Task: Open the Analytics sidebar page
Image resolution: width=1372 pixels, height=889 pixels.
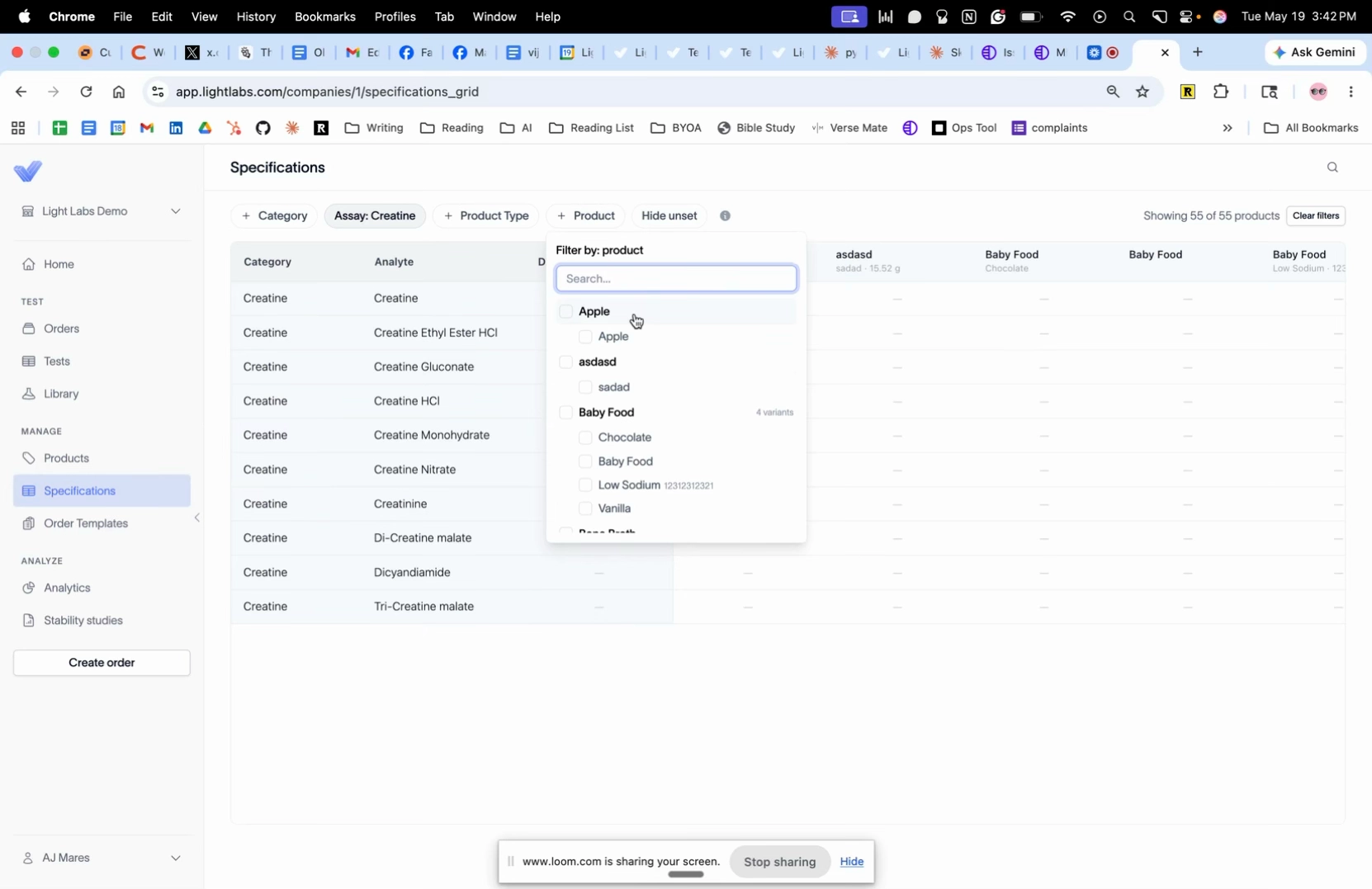Action: pos(67,588)
